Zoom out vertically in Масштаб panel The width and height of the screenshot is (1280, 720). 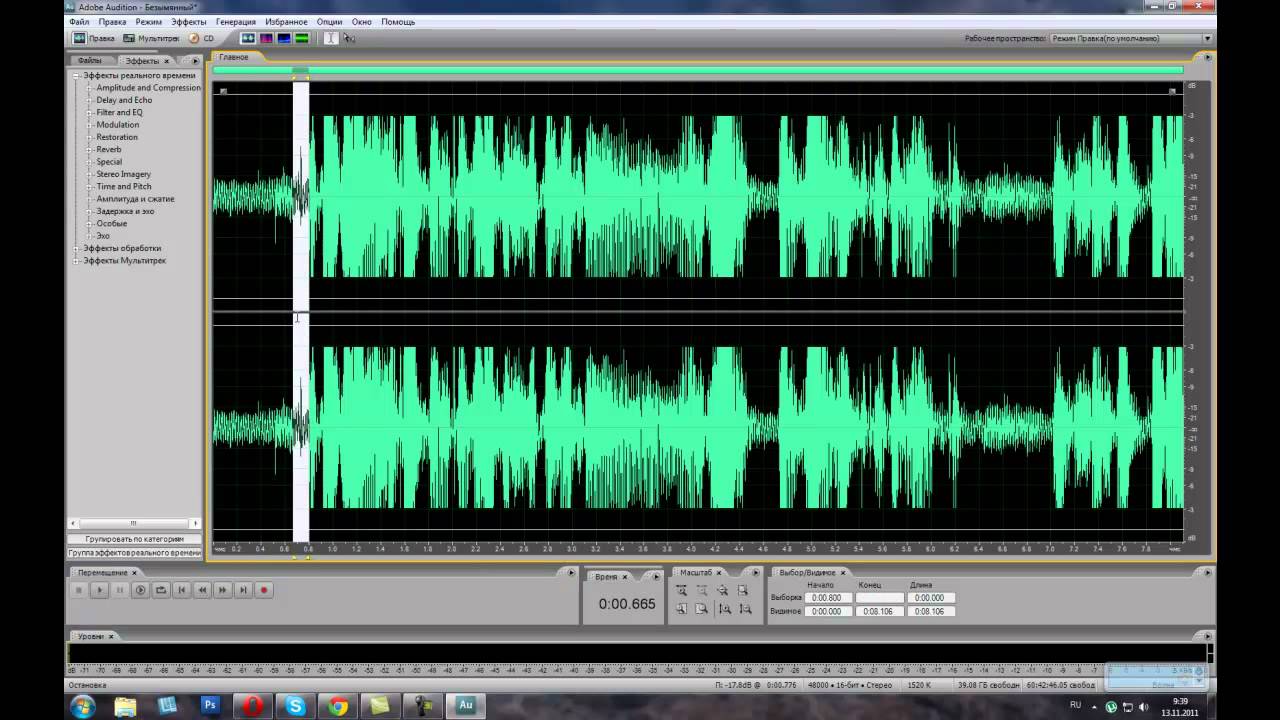tap(744, 608)
